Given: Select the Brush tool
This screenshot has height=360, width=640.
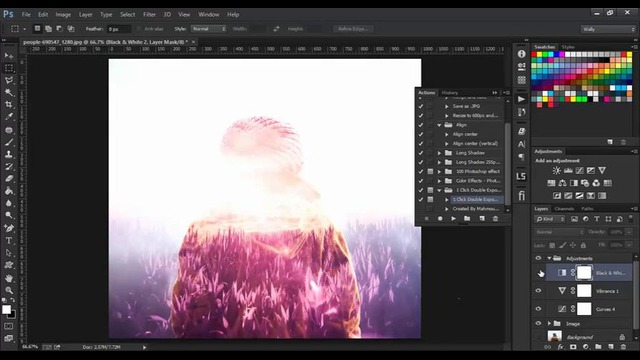Looking at the screenshot, I should tap(9, 142).
